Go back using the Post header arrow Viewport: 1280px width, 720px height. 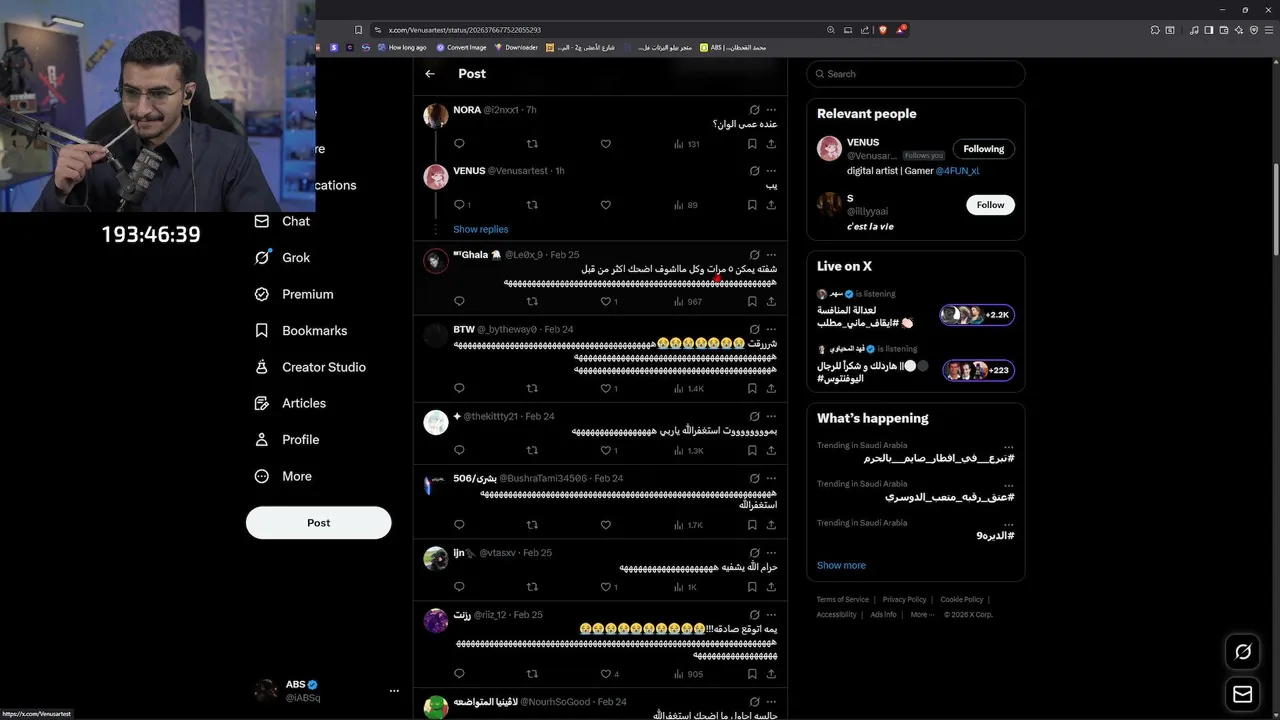[x=430, y=74]
